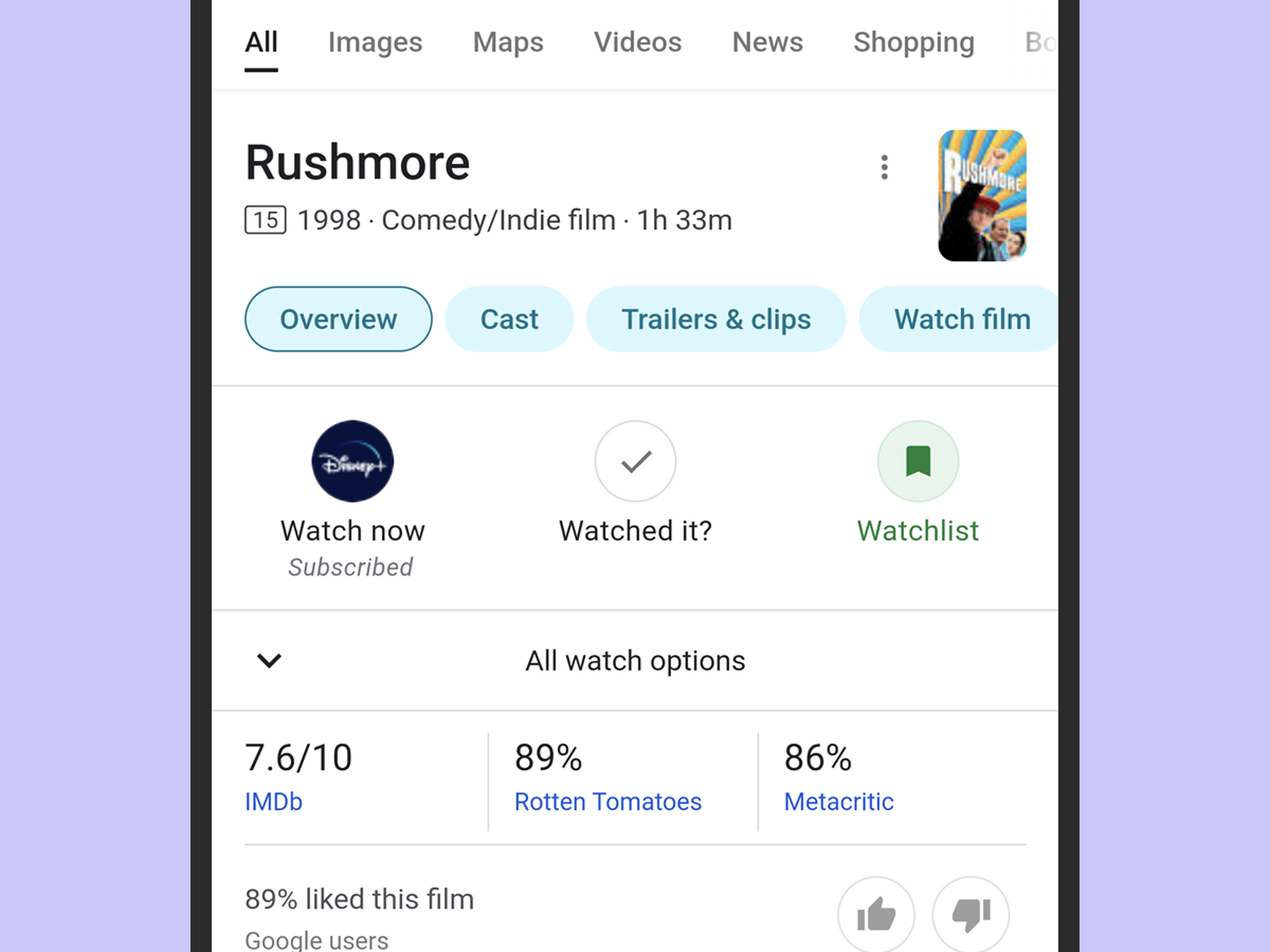
Task: Go to the Shopping tab
Action: coord(913,43)
